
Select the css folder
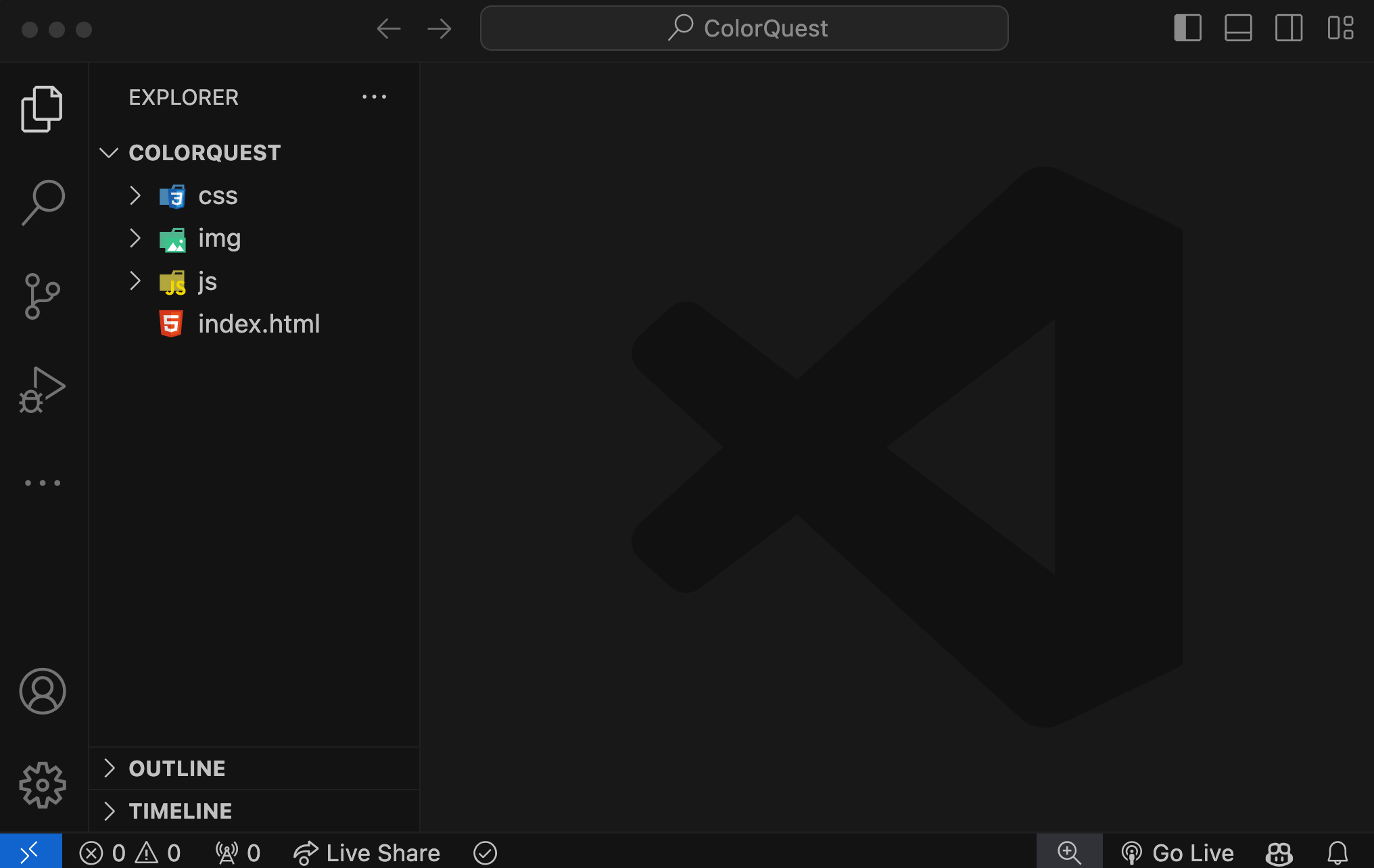(254, 196)
